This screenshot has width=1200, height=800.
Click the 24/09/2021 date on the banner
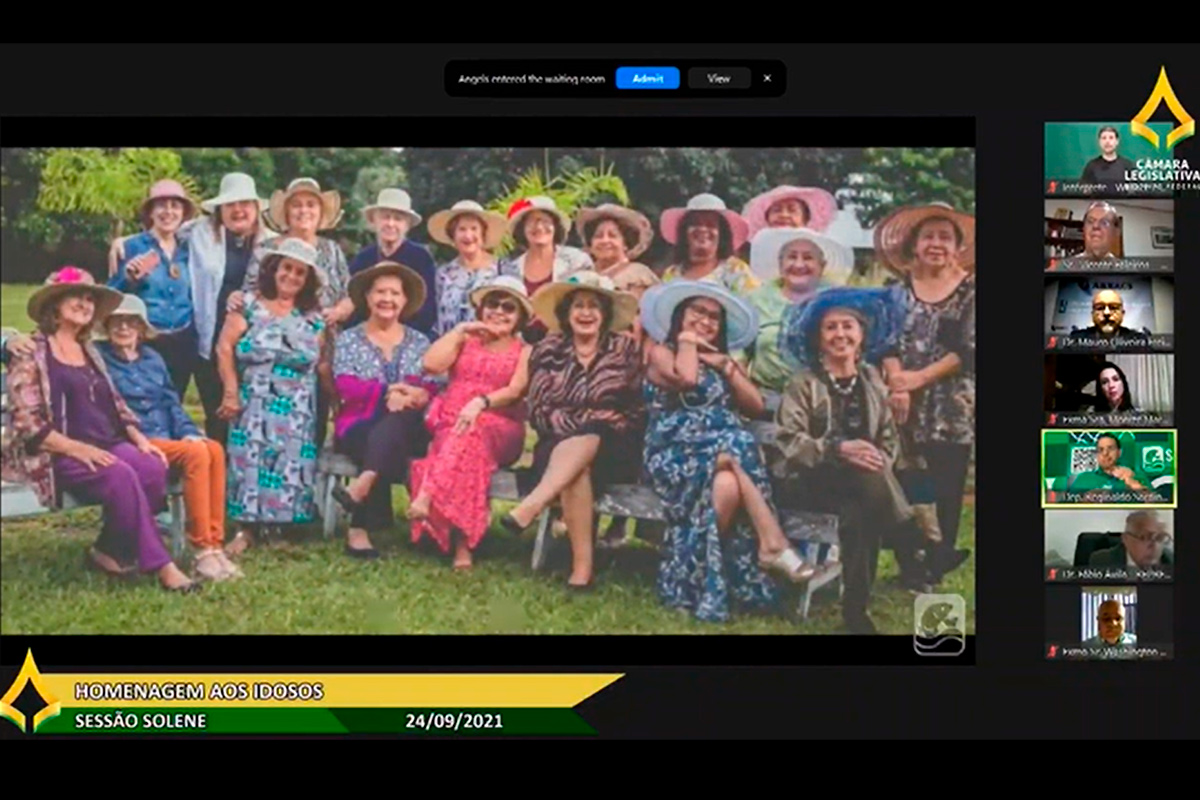point(453,721)
